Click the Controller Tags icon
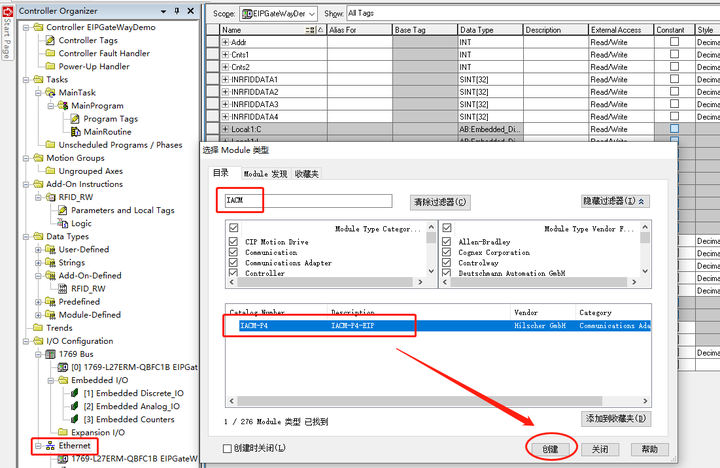 pyautogui.click(x=51, y=40)
